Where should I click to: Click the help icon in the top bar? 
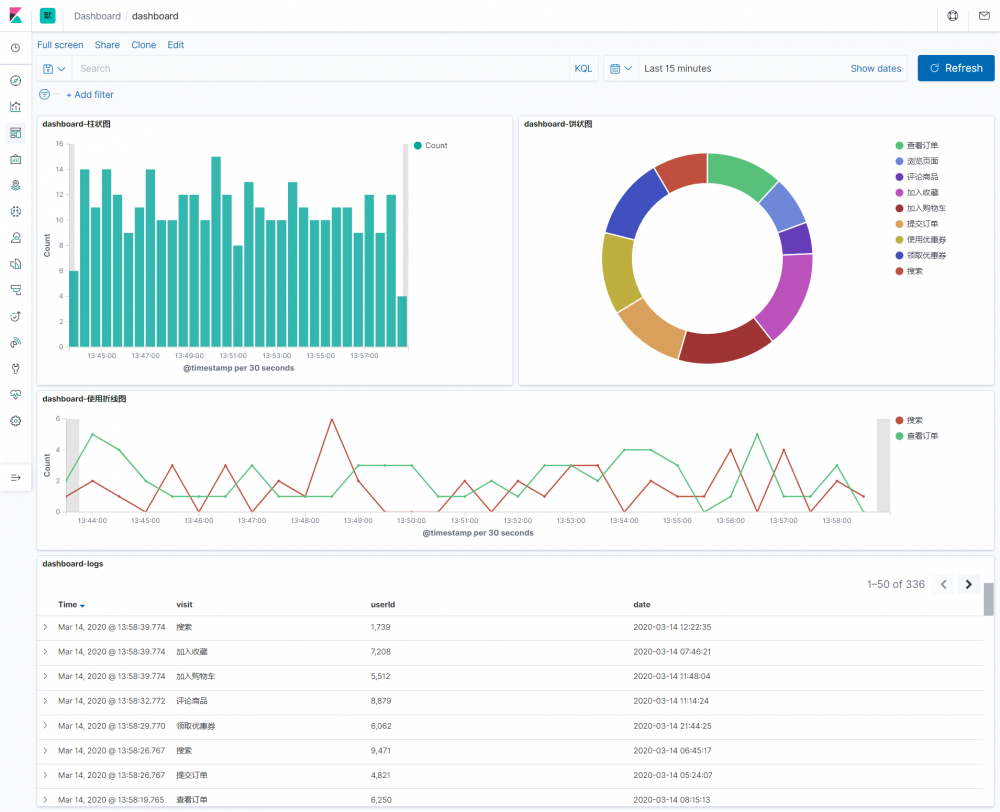[952, 16]
